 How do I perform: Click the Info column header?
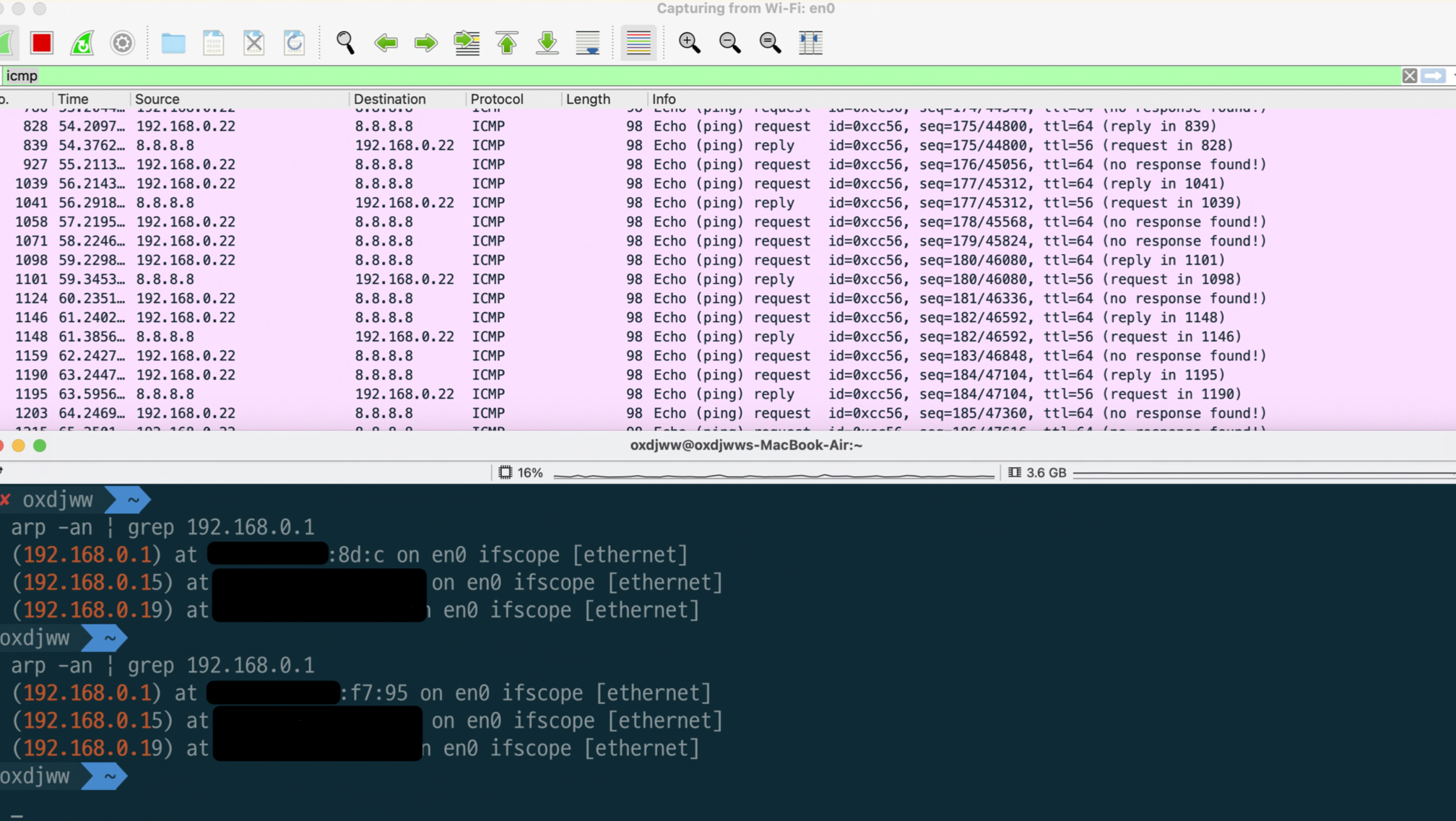(x=664, y=99)
